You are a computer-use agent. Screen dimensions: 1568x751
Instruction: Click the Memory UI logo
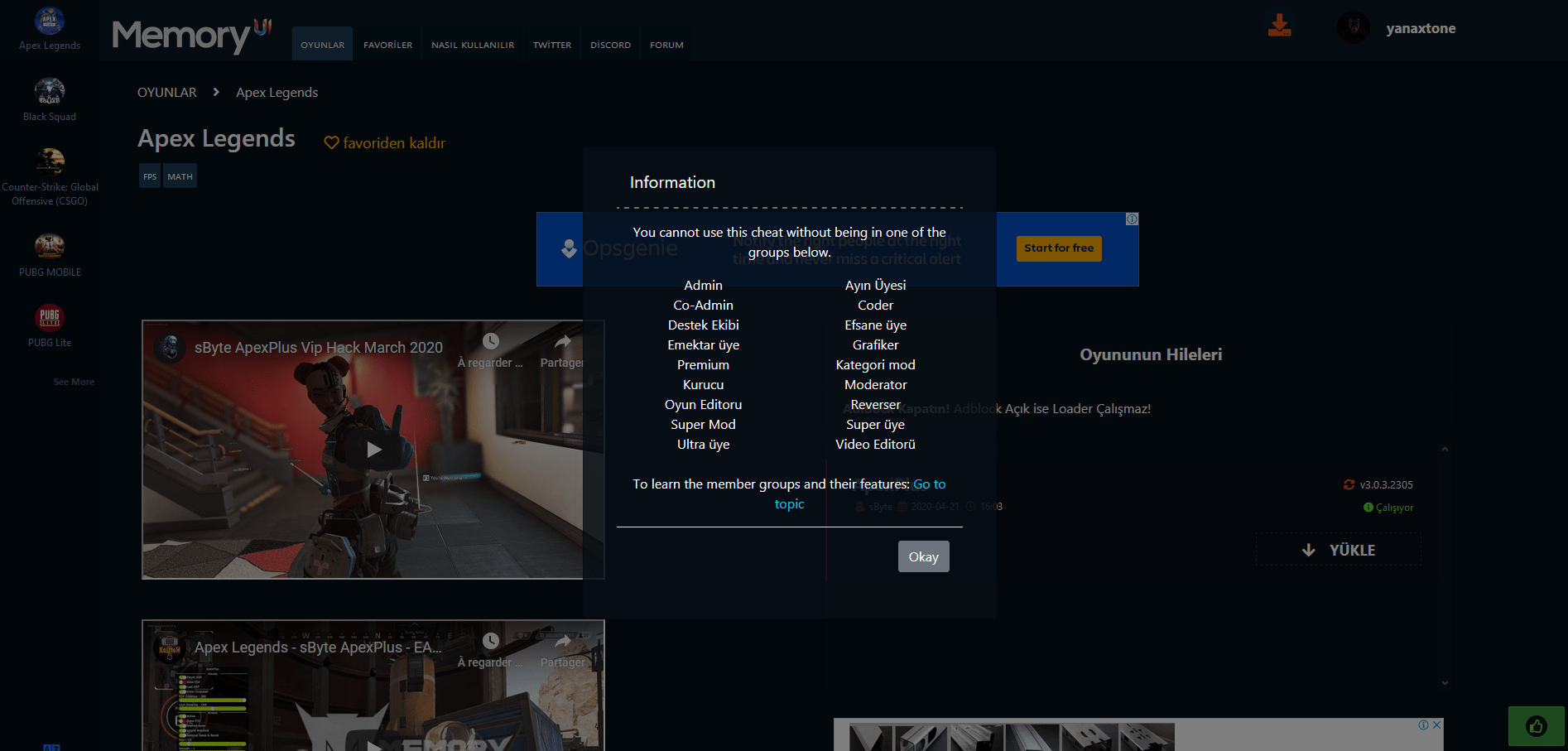point(191,35)
